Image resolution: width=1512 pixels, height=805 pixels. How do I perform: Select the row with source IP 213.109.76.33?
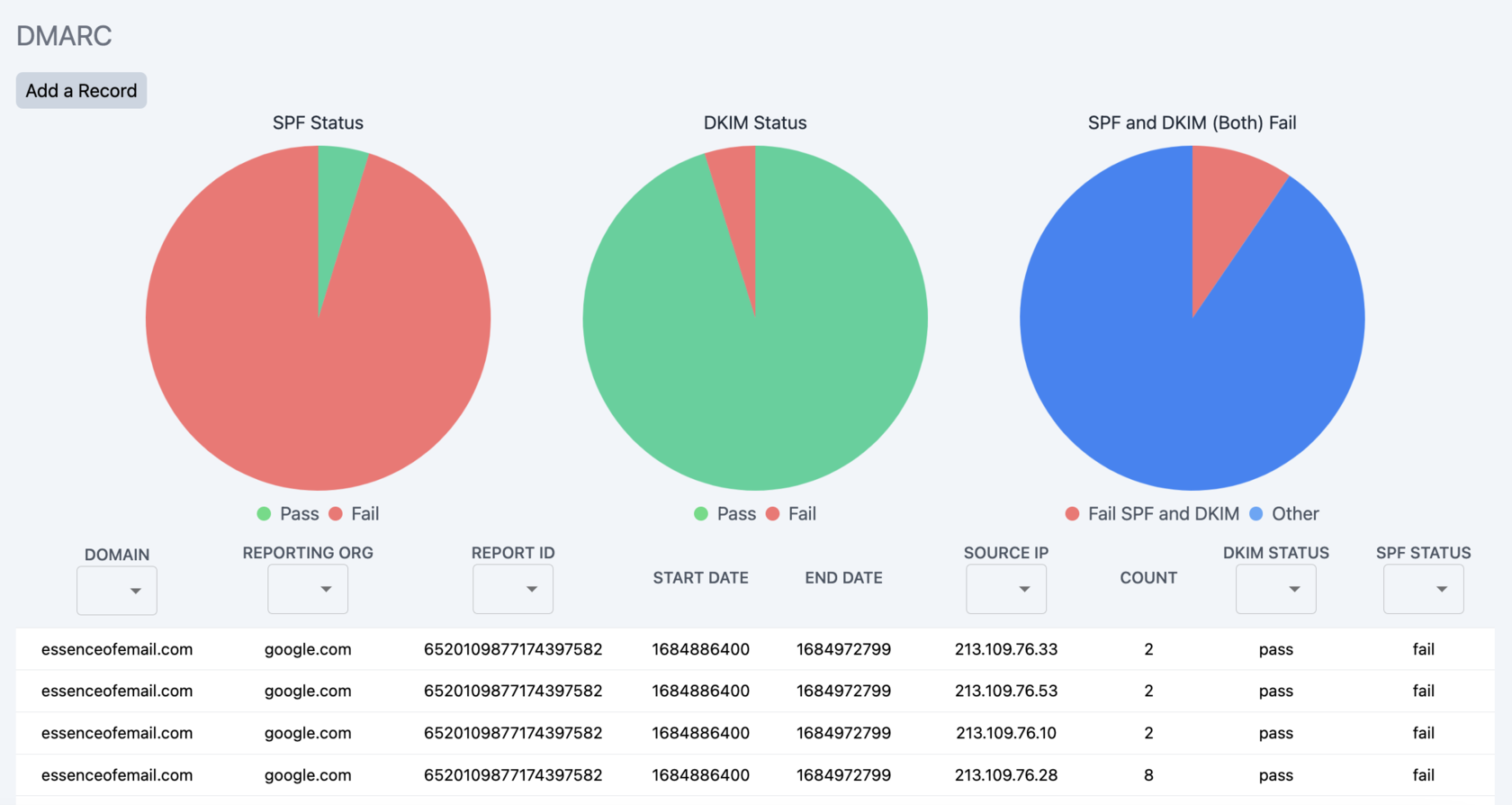[1005, 649]
